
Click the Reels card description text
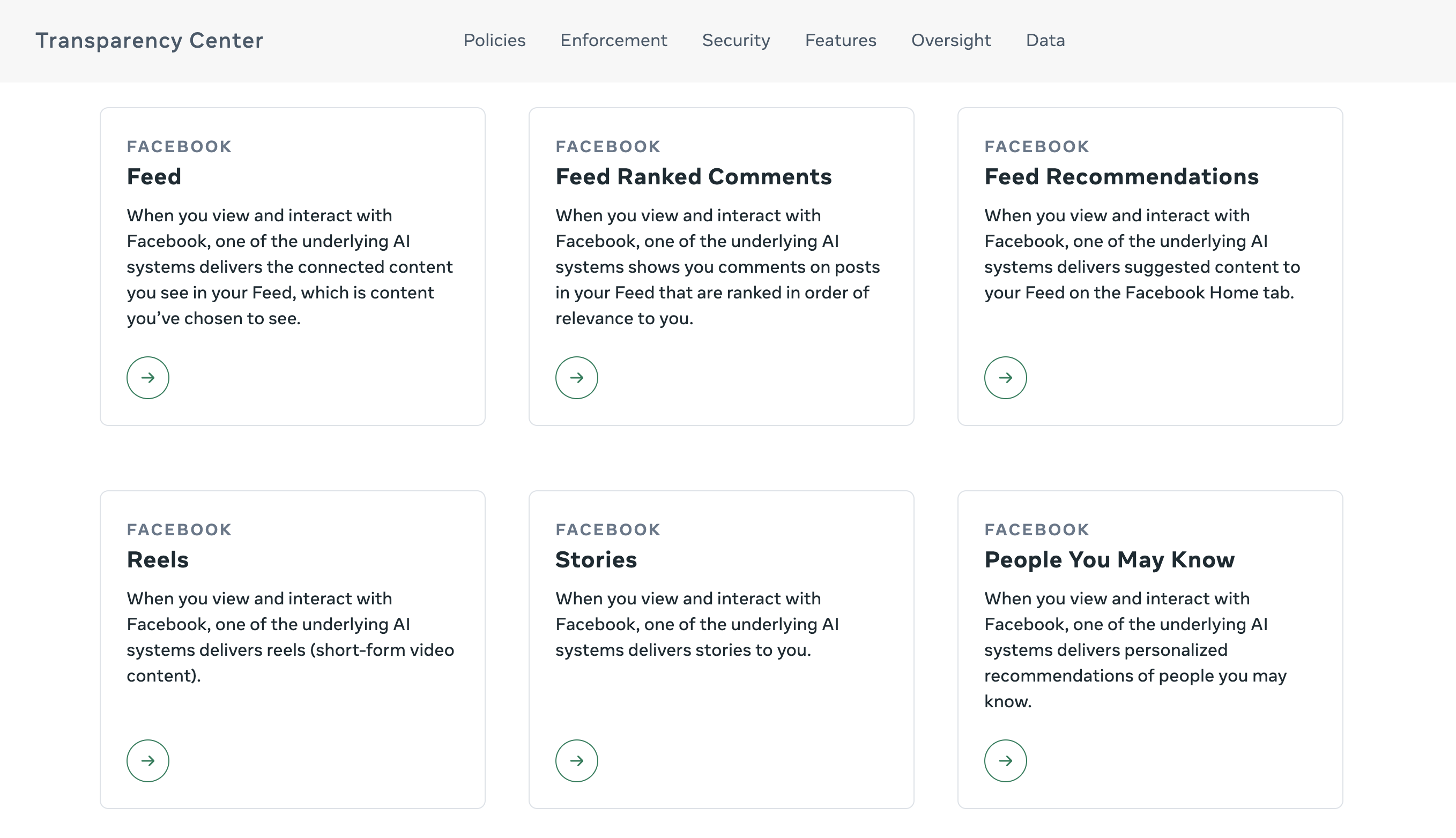point(291,637)
